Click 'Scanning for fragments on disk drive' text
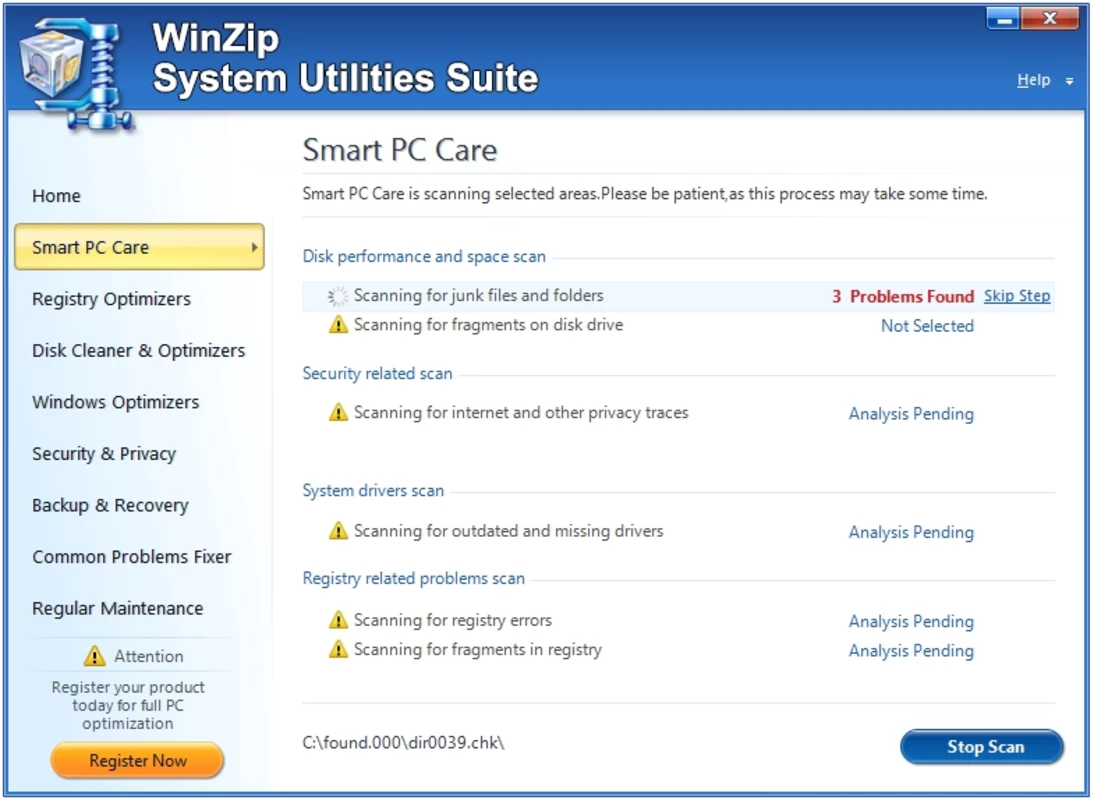Viewport: 1094px width, 800px height. (488, 325)
